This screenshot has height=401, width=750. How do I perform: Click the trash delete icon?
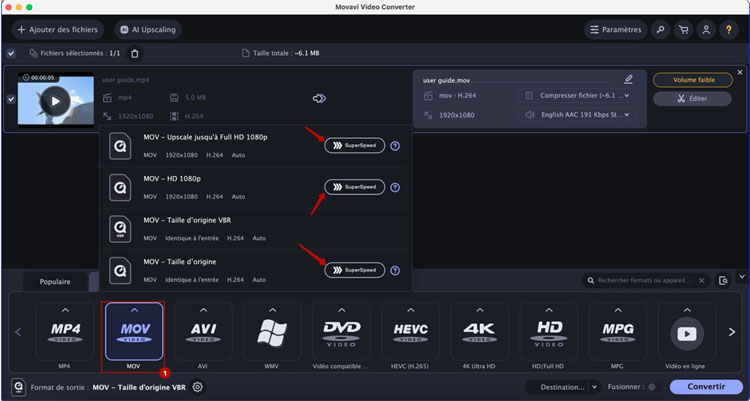click(x=135, y=54)
